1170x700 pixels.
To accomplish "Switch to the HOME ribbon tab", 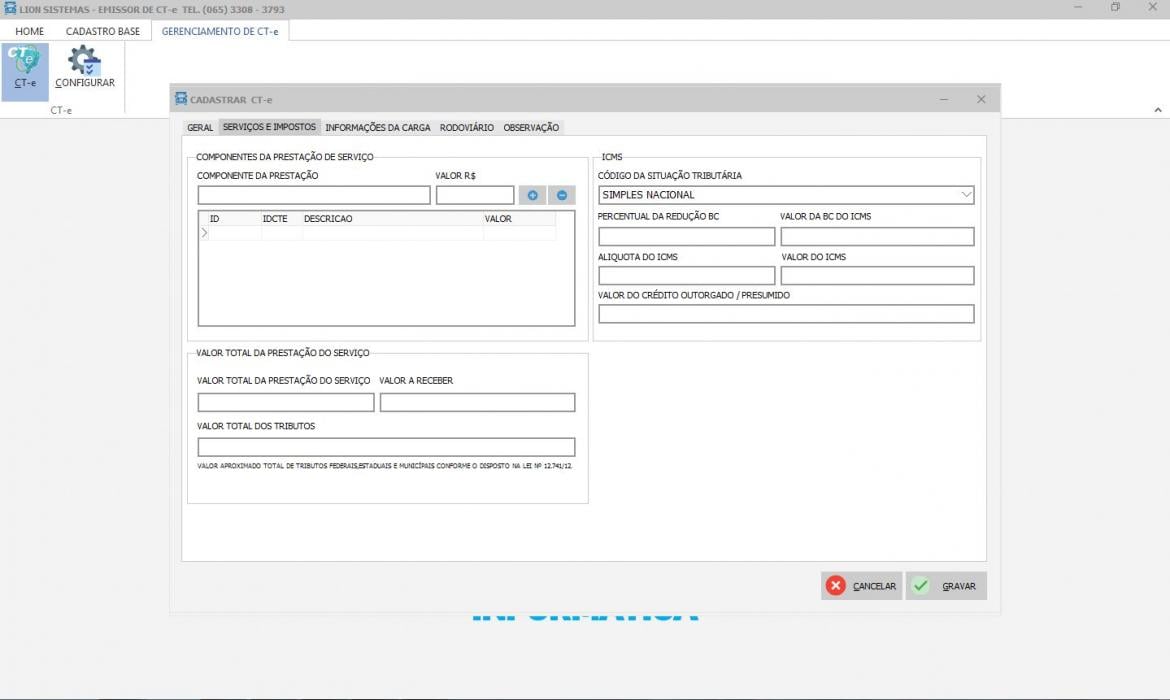I will [30, 31].
